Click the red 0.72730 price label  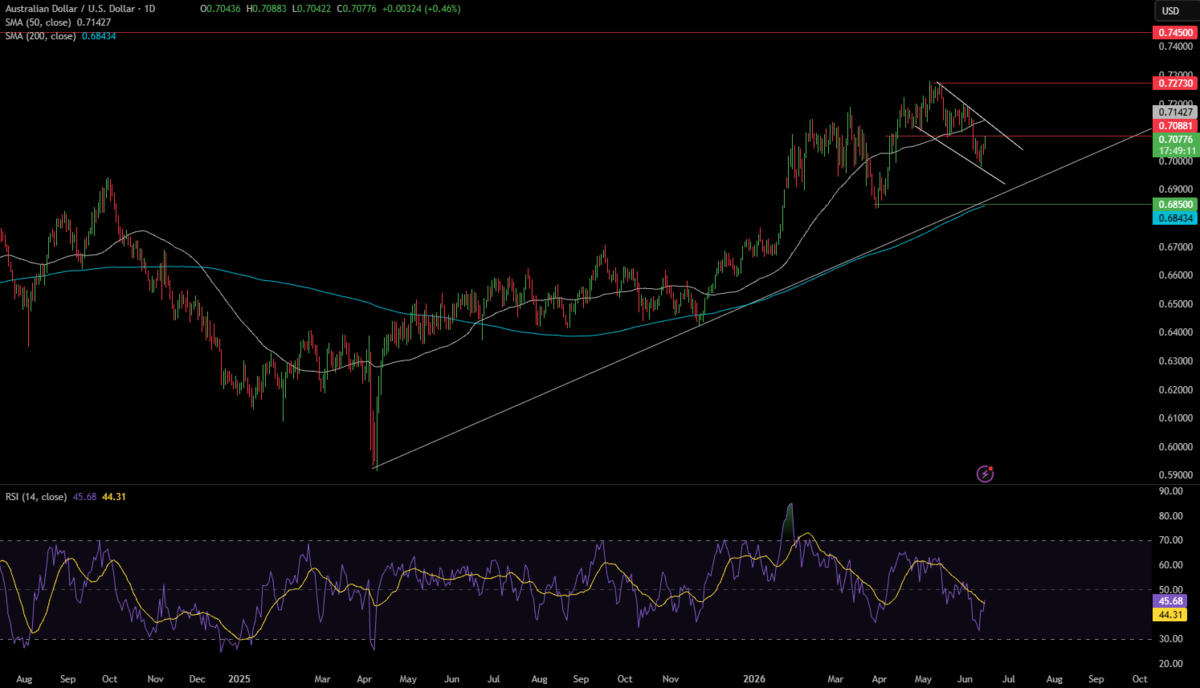(x=1176, y=84)
